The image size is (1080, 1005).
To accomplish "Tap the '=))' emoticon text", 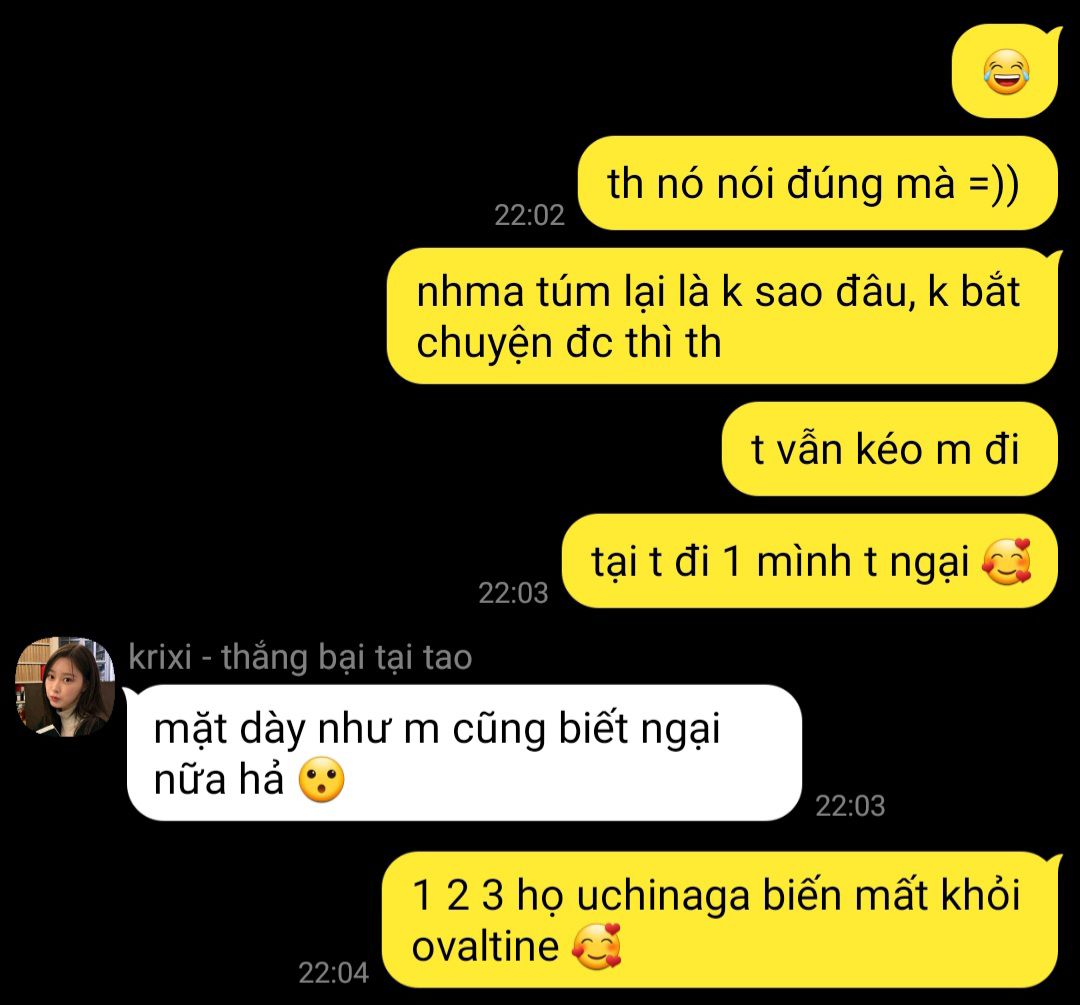I will 993,185.
